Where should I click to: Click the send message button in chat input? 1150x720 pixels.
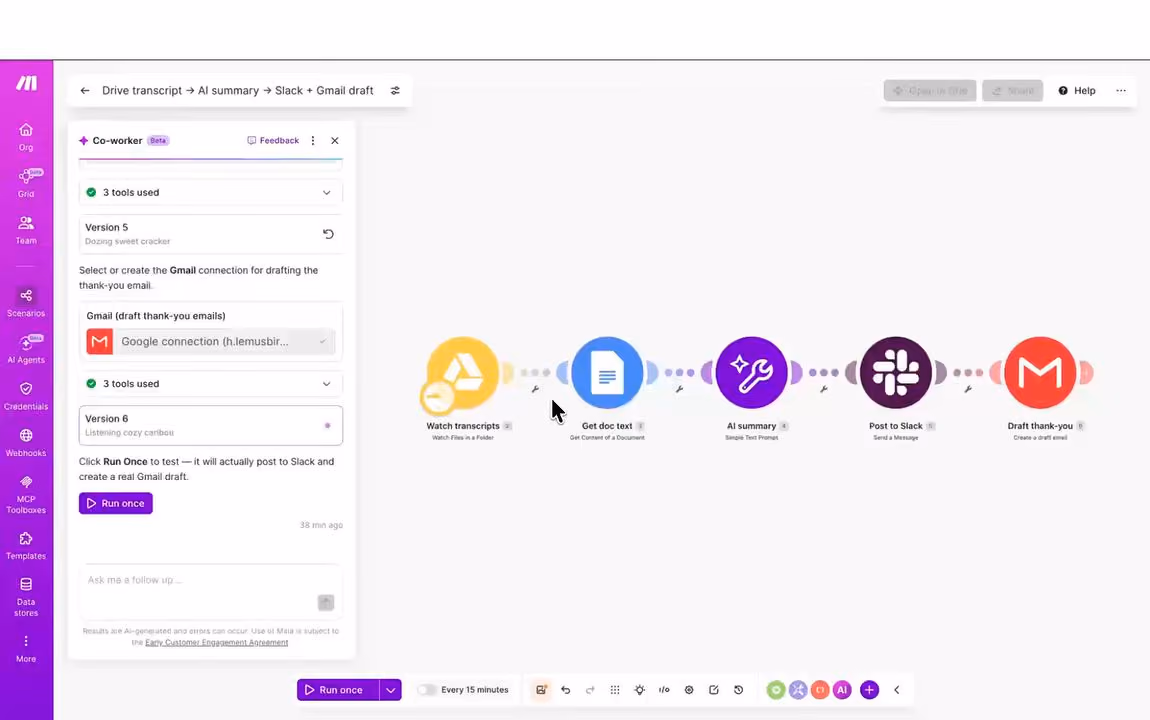(326, 602)
